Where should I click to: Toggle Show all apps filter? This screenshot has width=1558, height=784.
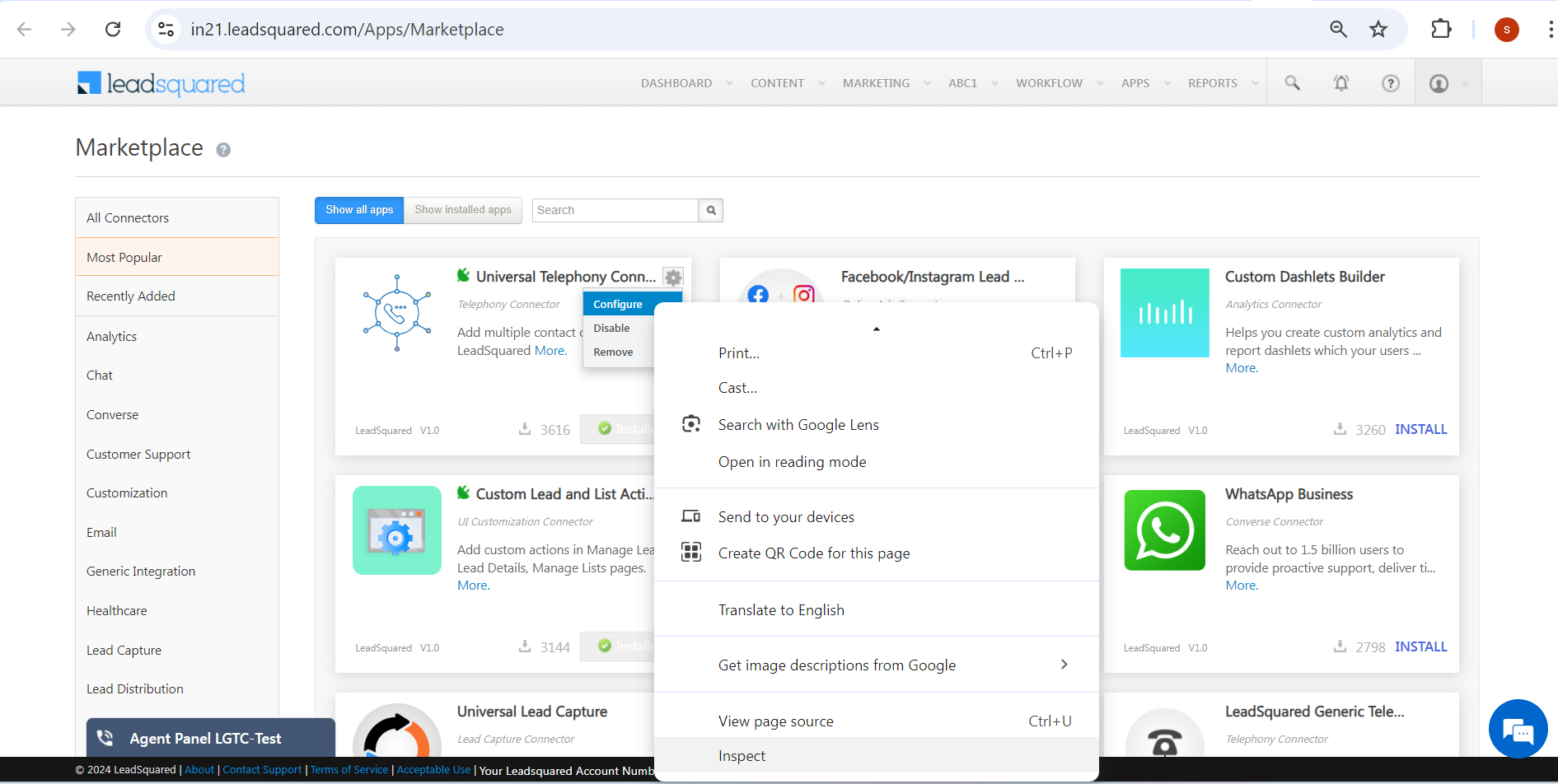[x=359, y=210]
